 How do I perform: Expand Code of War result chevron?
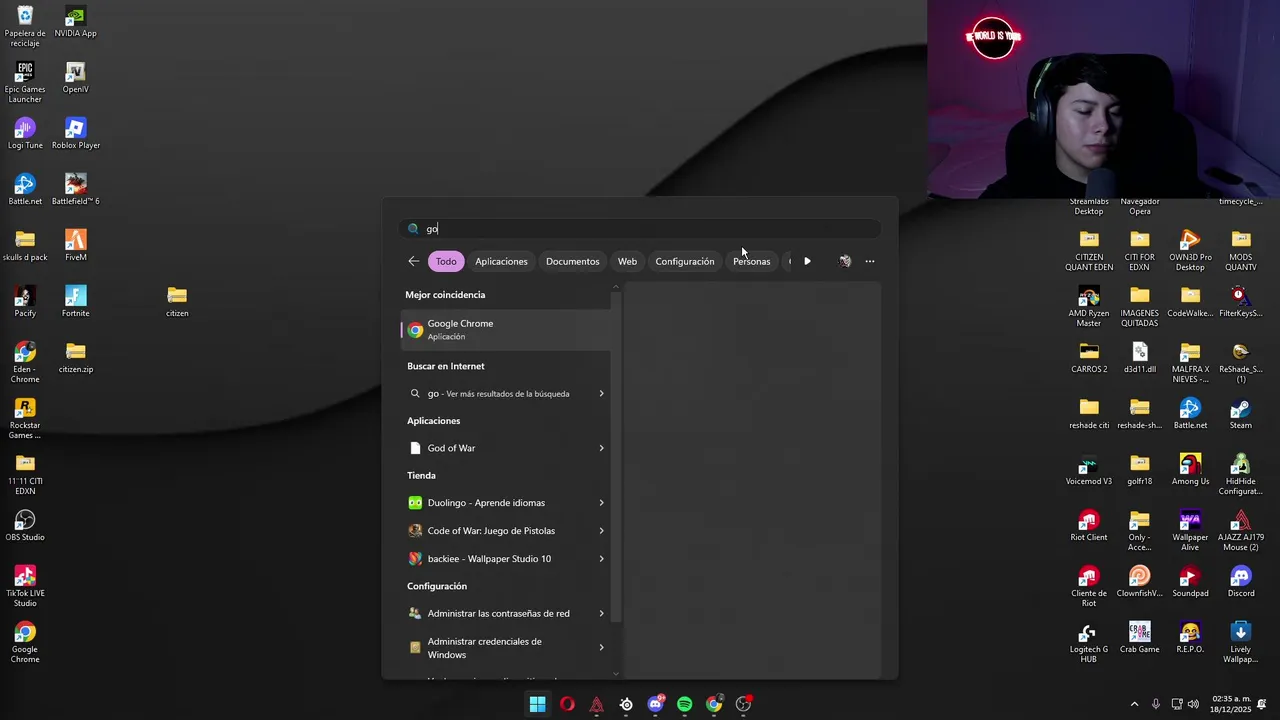(x=601, y=531)
